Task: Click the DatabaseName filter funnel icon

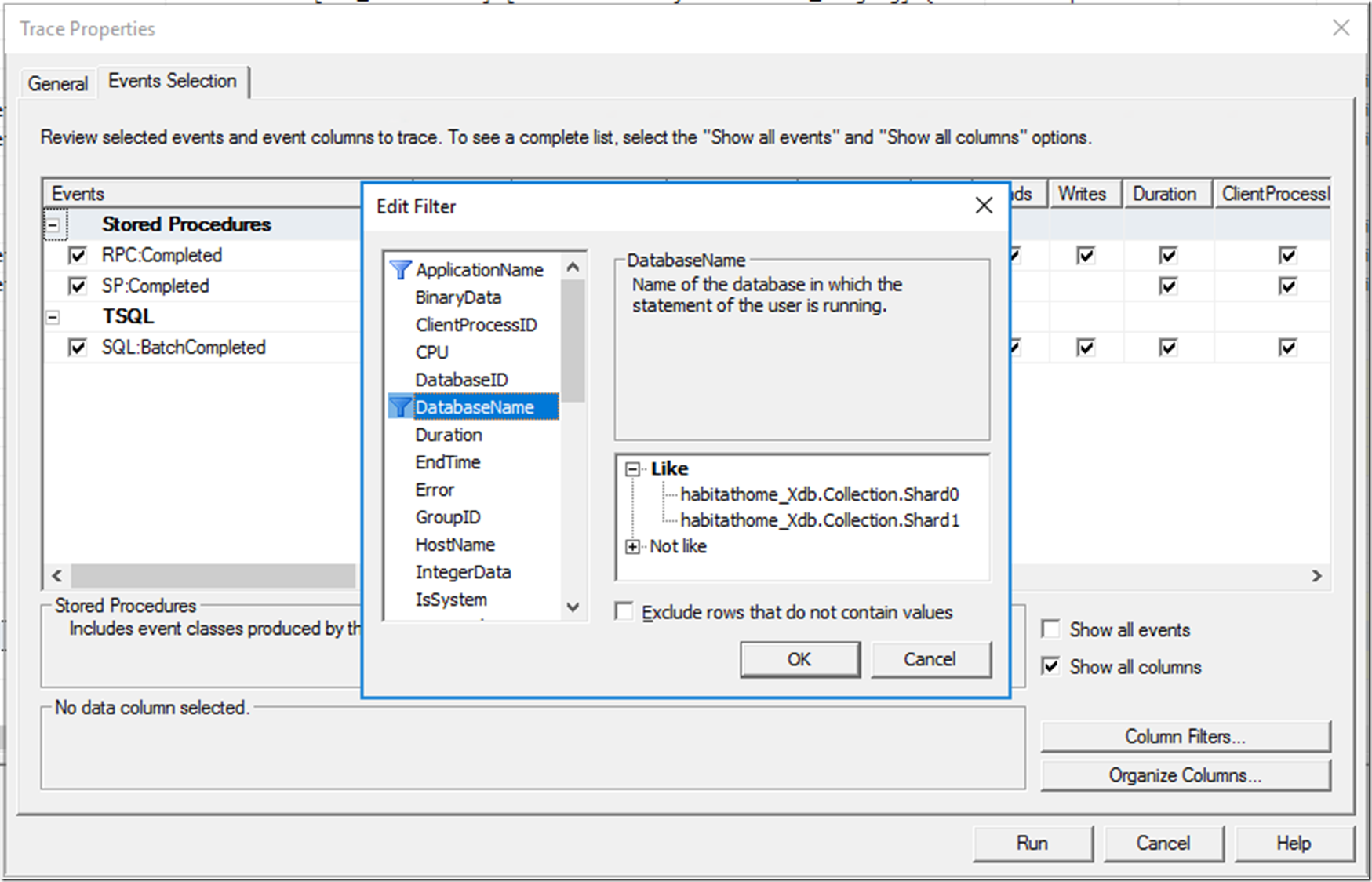Action: (x=400, y=407)
